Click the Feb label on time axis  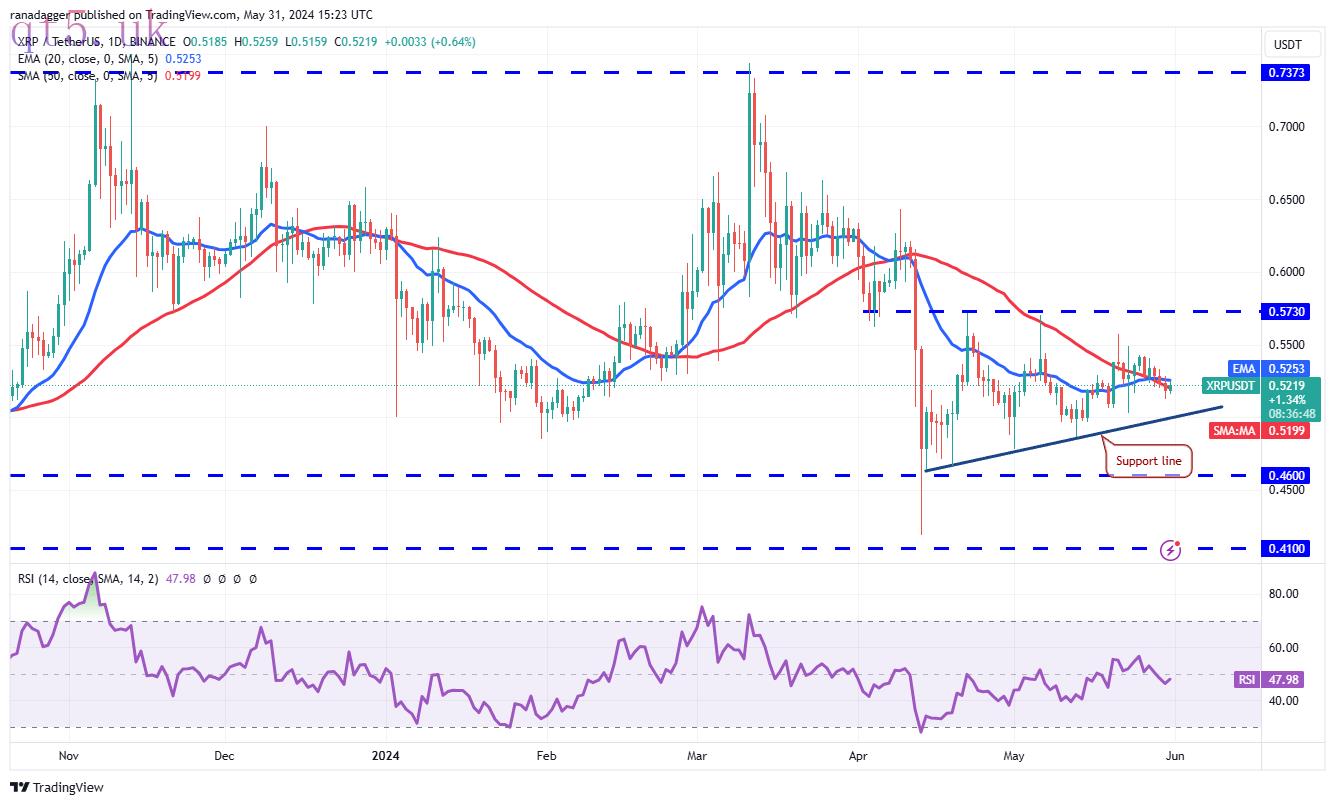pos(546,756)
